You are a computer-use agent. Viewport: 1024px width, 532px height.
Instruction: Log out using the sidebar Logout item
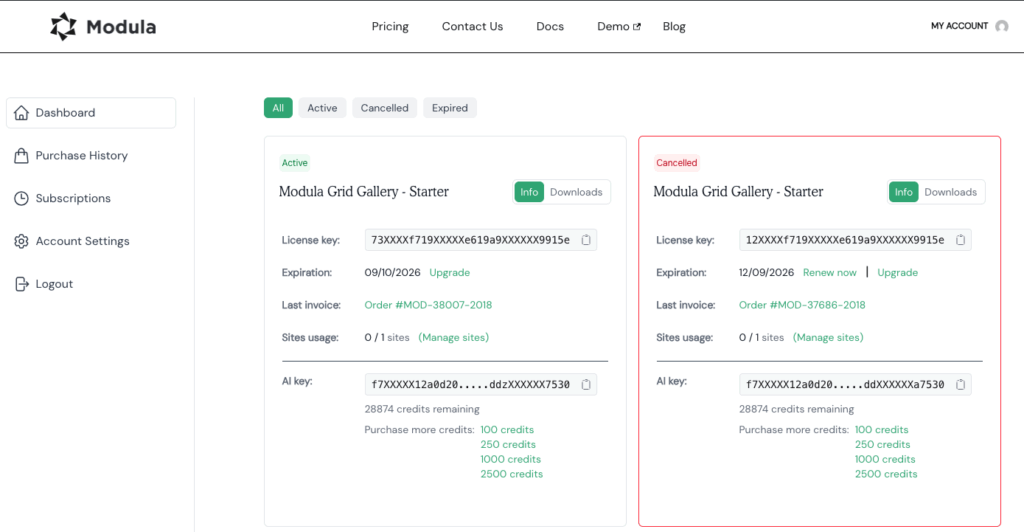click(x=54, y=284)
